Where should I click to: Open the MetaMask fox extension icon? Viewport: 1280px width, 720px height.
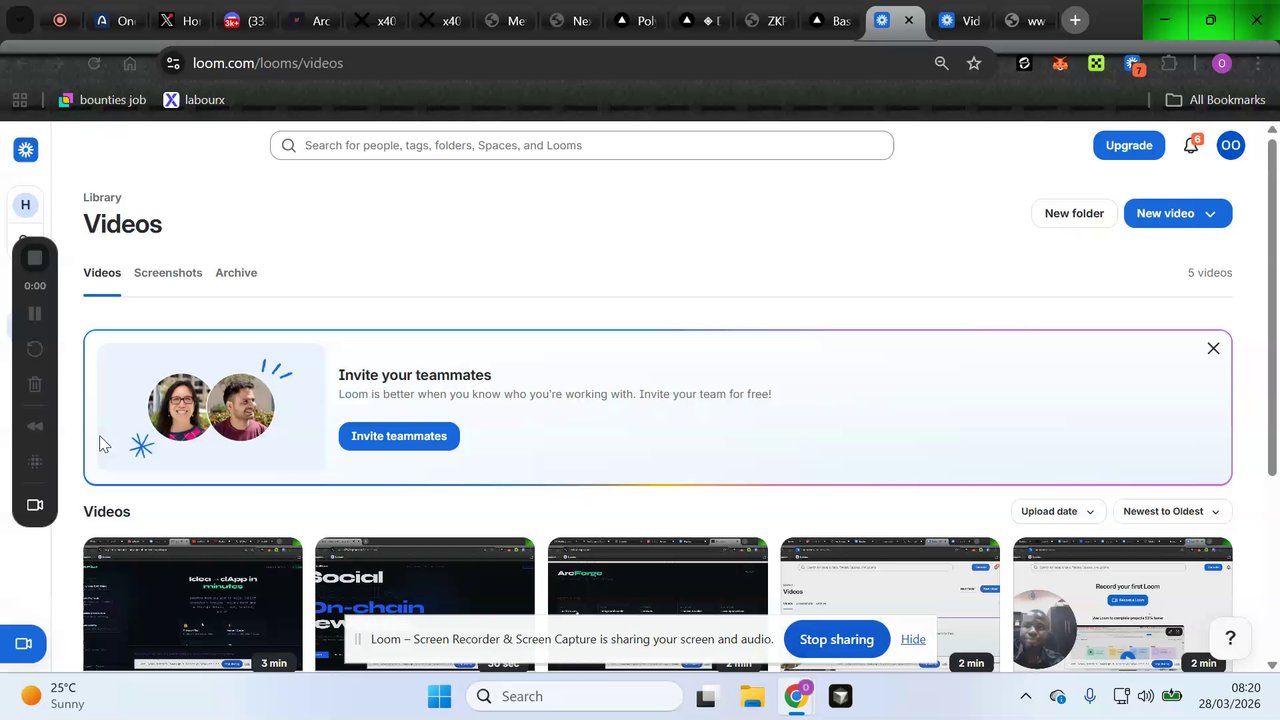coord(1060,63)
